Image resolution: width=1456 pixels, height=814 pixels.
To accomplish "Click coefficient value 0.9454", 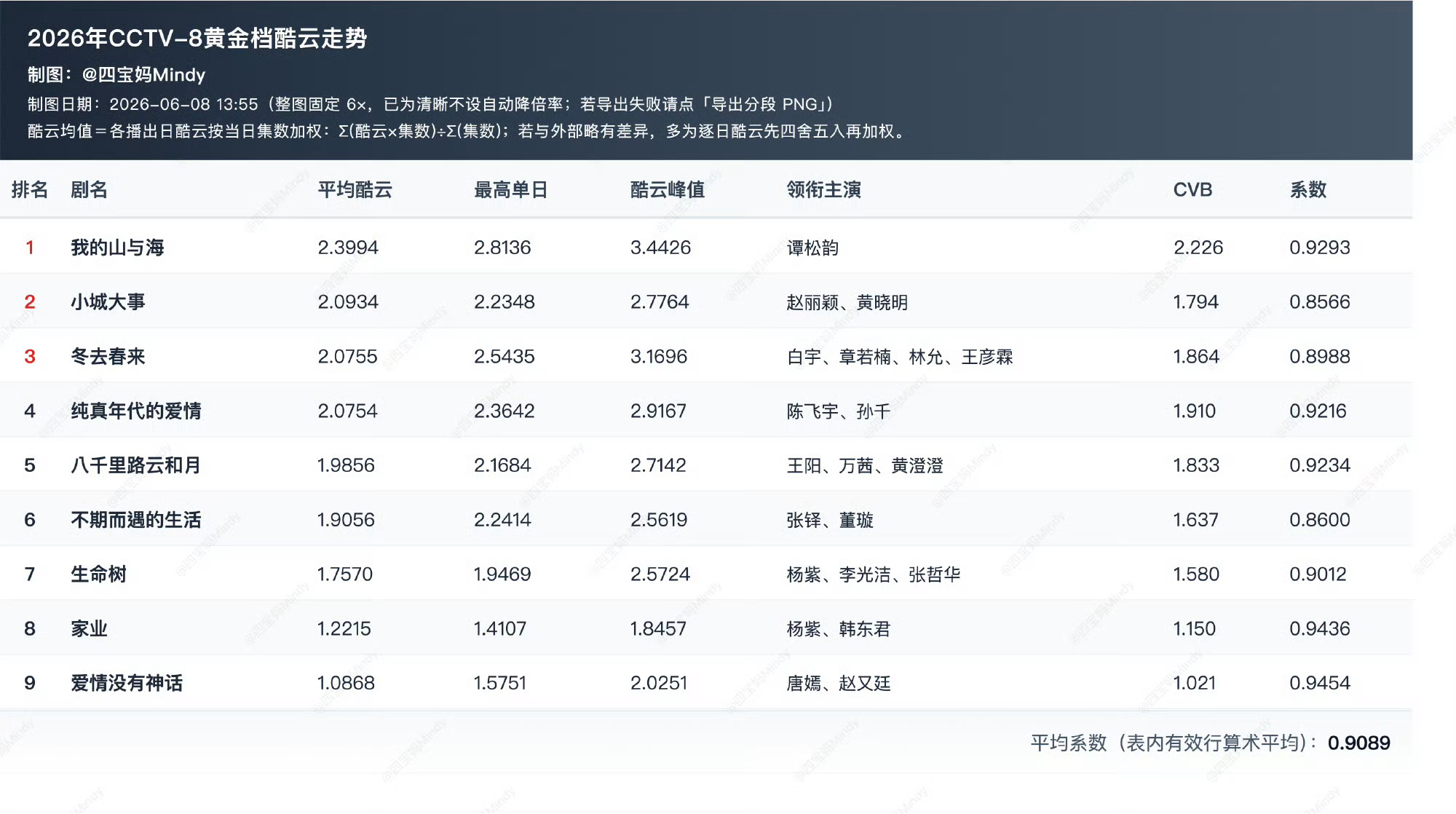I will tap(1320, 683).
